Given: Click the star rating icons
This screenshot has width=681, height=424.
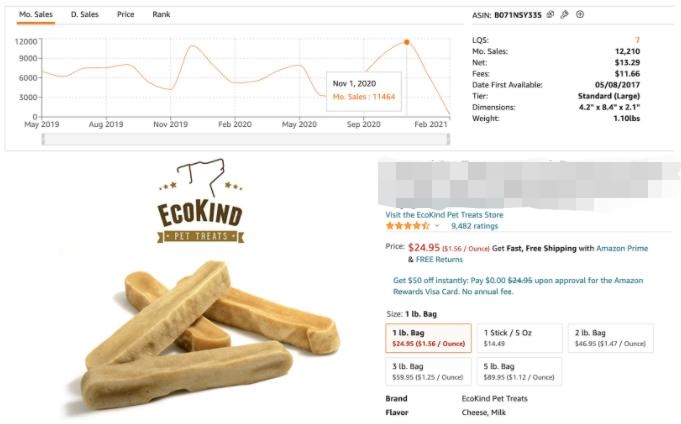Looking at the screenshot, I should pos(407,226).
